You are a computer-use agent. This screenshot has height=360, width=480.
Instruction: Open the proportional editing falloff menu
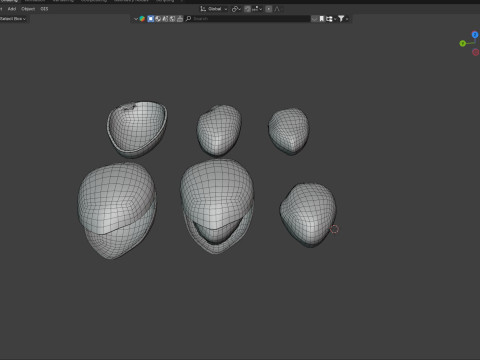click(277, 9)
